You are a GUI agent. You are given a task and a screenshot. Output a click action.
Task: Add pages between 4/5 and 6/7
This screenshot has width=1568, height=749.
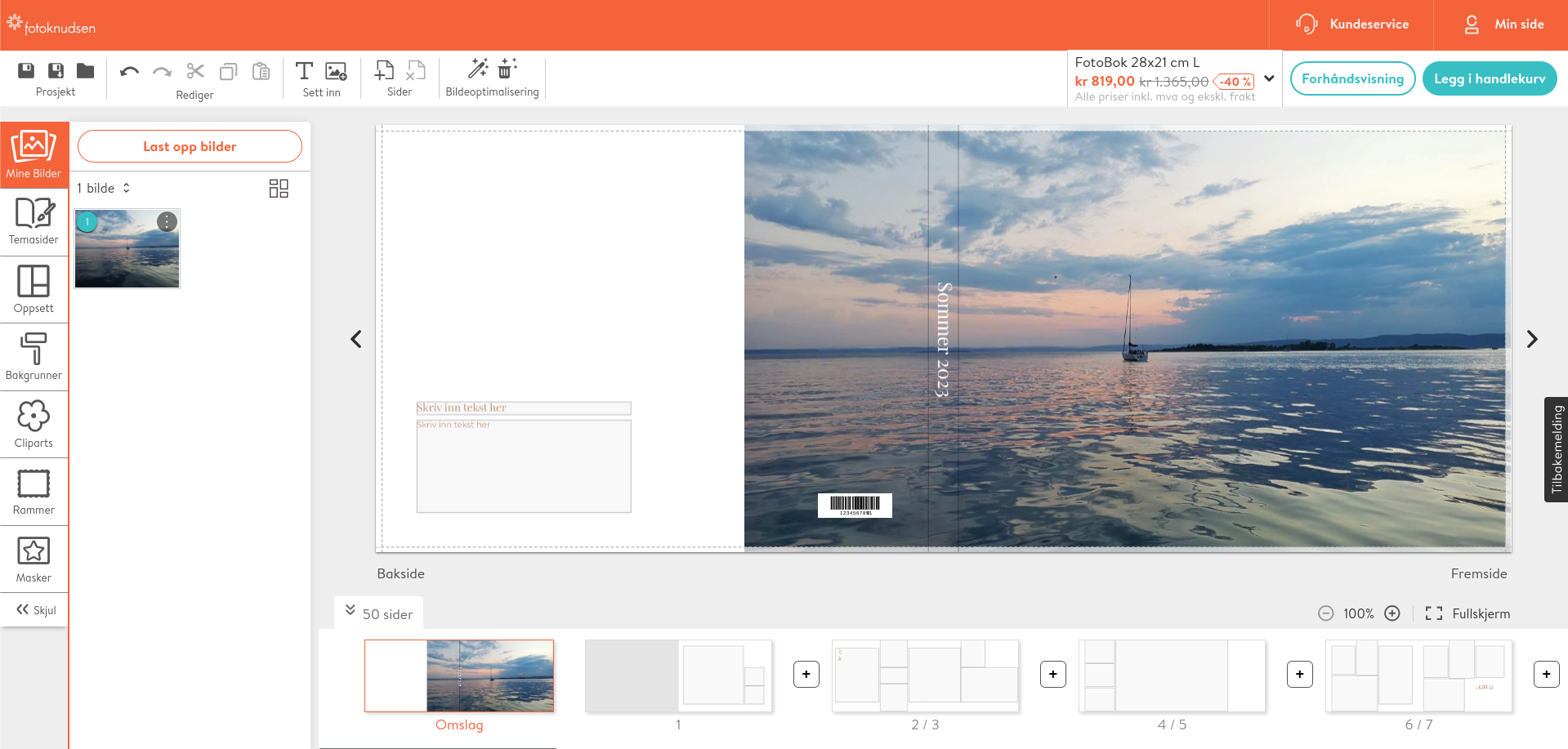(1300, 674)
